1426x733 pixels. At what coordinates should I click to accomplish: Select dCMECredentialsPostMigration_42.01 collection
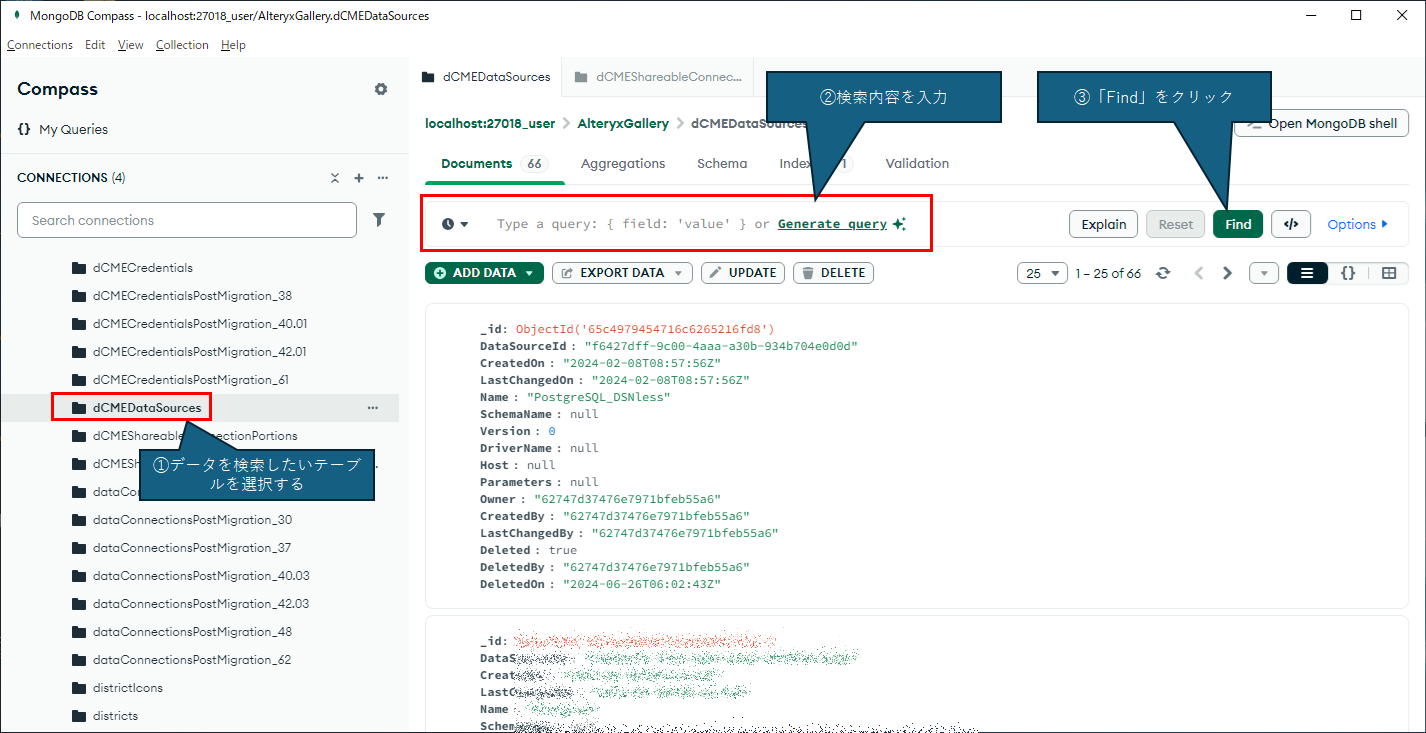click(x=200, y=352)
